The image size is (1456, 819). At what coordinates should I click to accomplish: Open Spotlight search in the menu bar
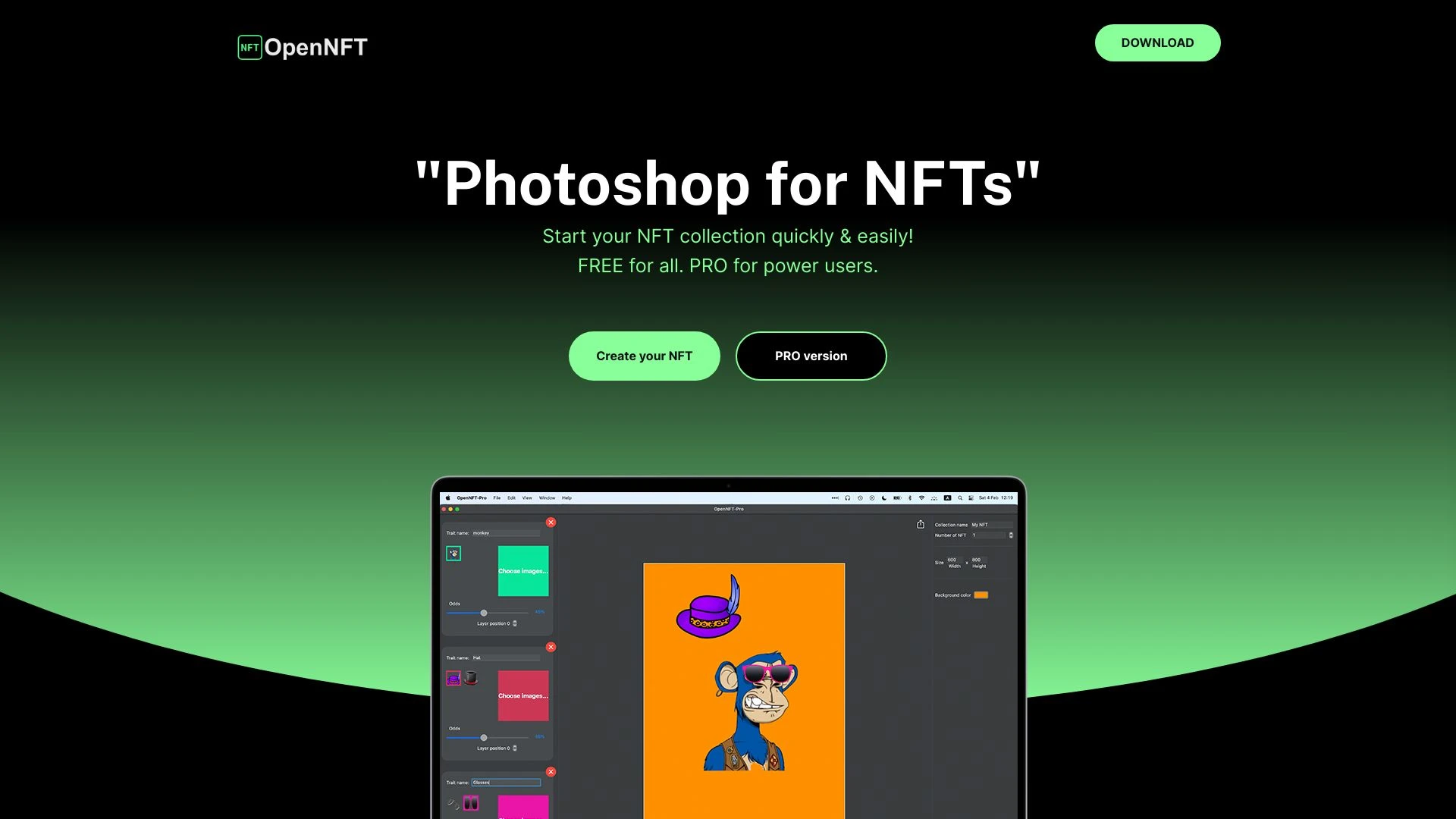(960, 498)
